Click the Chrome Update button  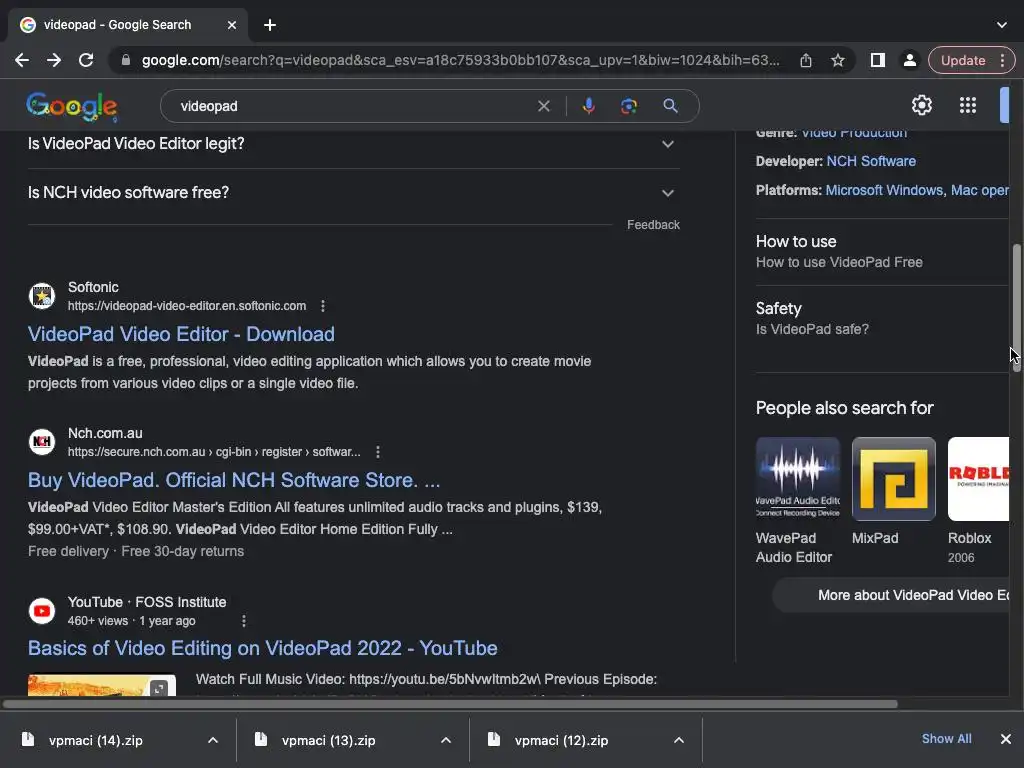pos(963,61)
